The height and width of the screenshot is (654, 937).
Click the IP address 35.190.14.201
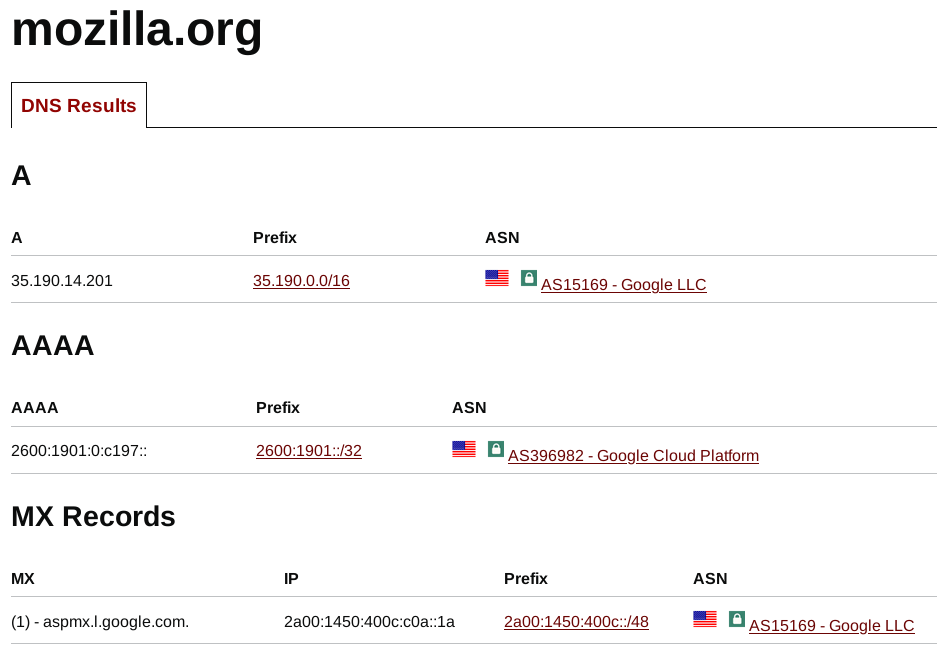62,281
